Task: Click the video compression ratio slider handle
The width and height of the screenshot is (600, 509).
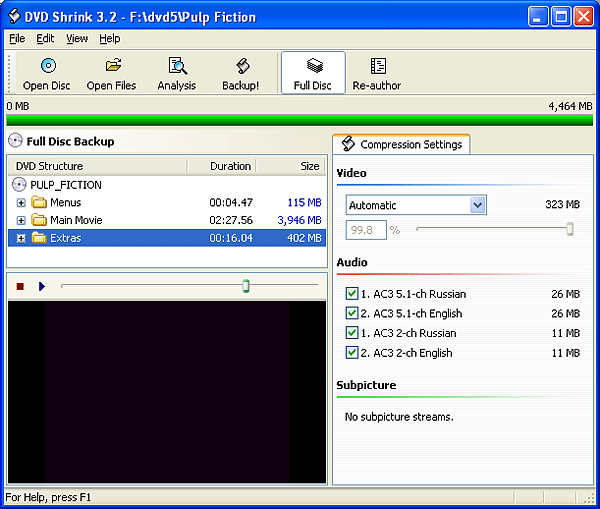Action: coord(570,229)
